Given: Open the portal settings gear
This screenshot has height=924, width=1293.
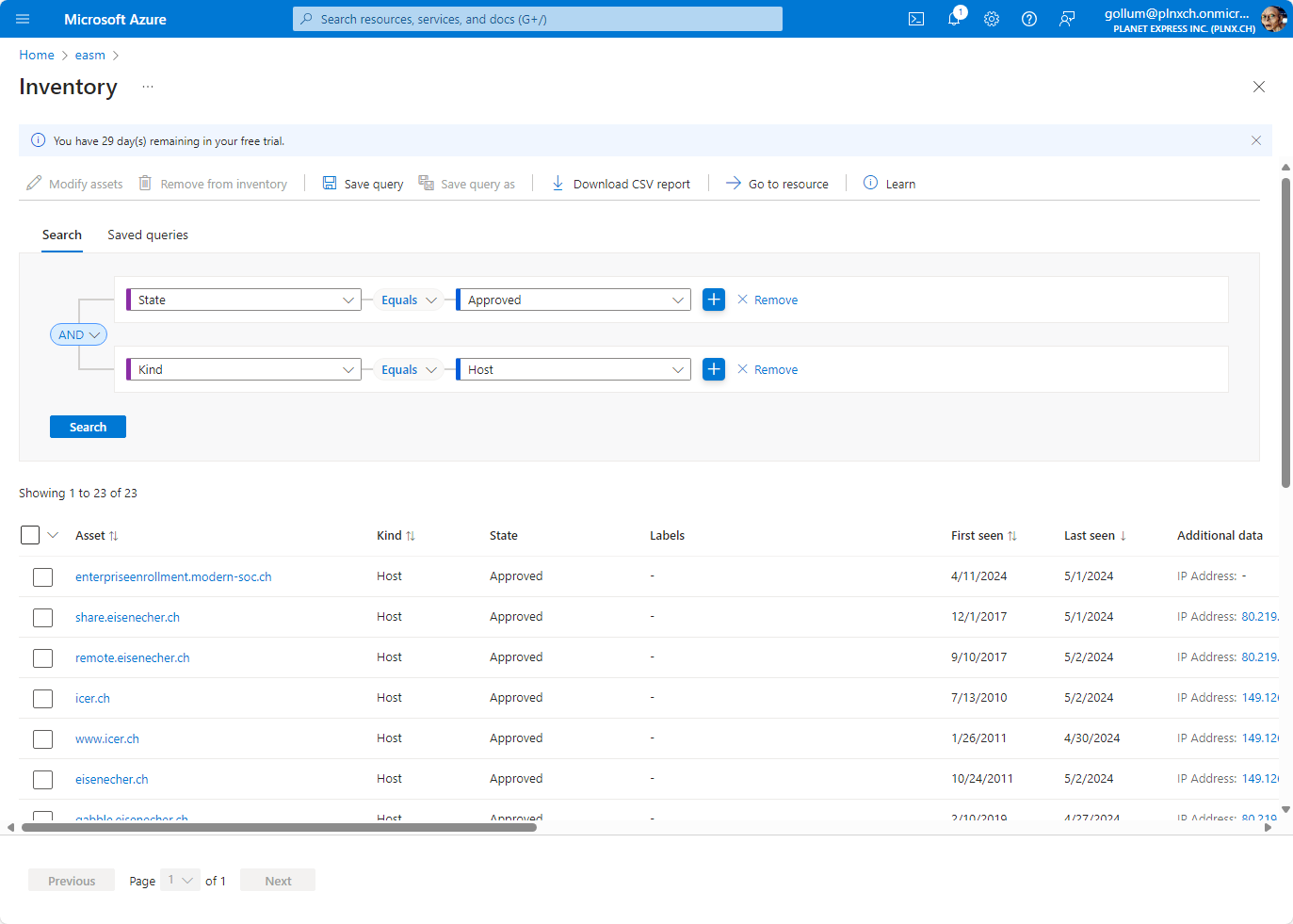Looking at the screenshot, I should click(992, 19).
